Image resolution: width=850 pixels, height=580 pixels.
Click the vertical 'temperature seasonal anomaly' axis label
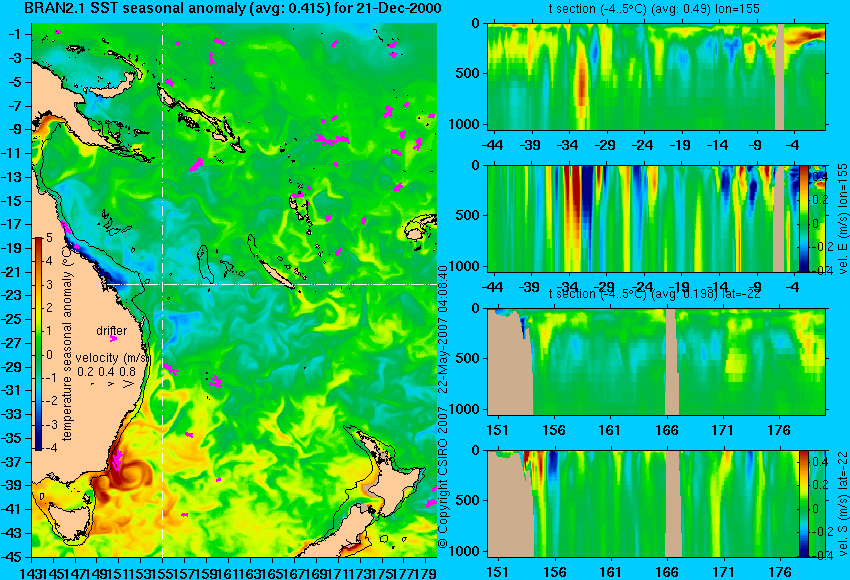tap(67, 343)
